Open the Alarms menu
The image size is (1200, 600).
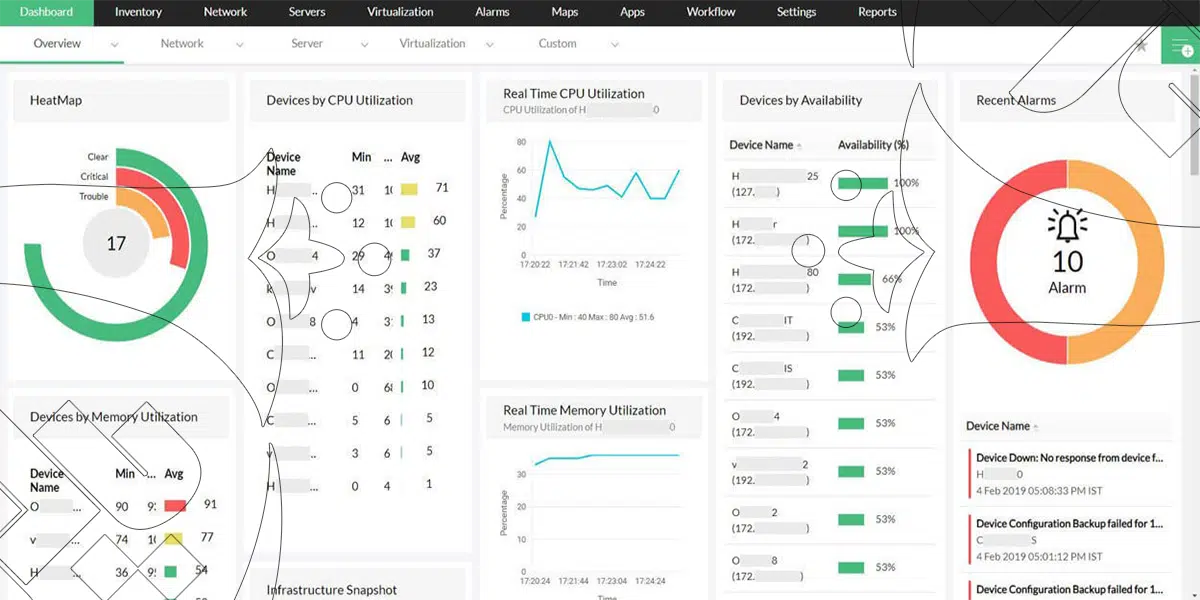pyautogui.click(x=492, y=12)
